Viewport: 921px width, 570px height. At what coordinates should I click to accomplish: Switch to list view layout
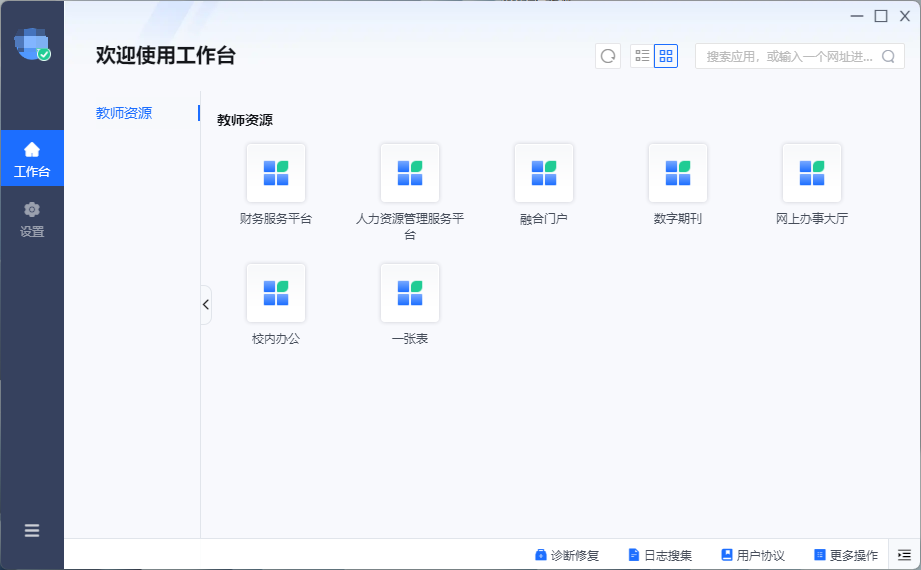click(642, 56)
